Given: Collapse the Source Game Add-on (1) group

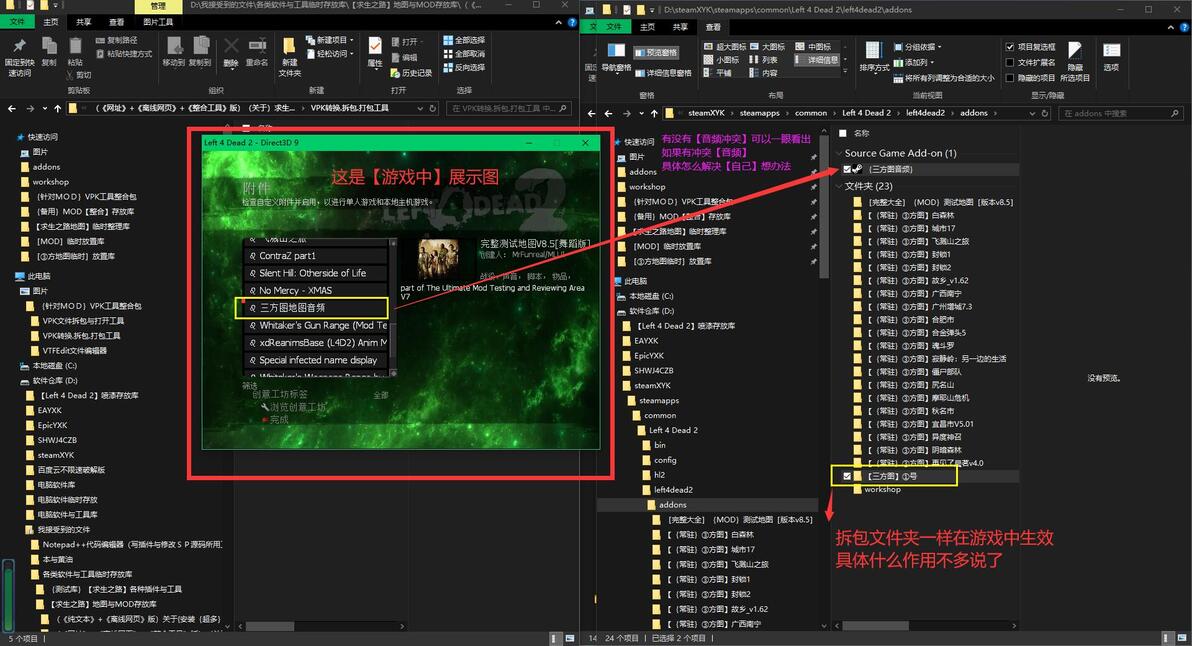Looking at the screenshot, I should (839, 154).
